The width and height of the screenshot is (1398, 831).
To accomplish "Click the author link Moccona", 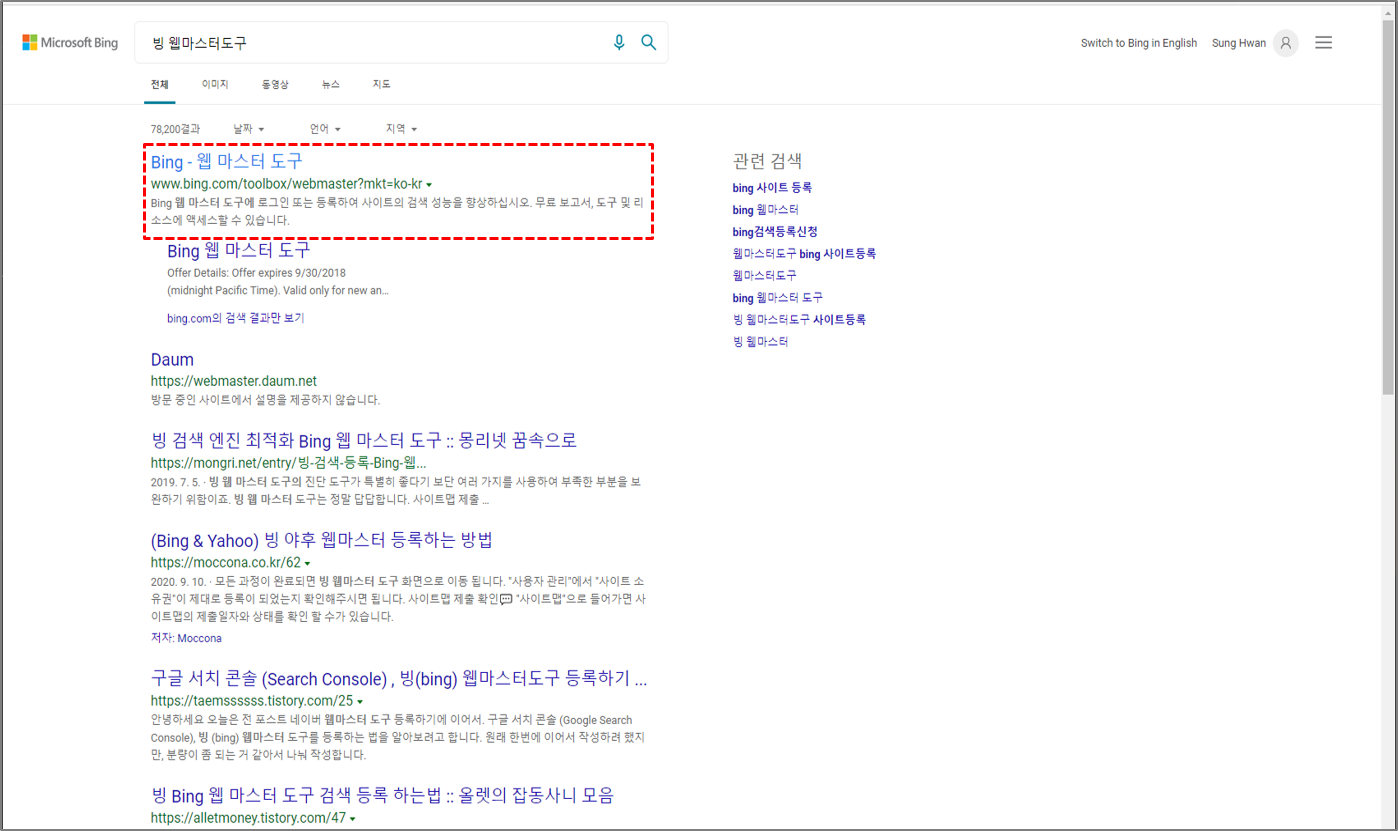I will (200, 638).
